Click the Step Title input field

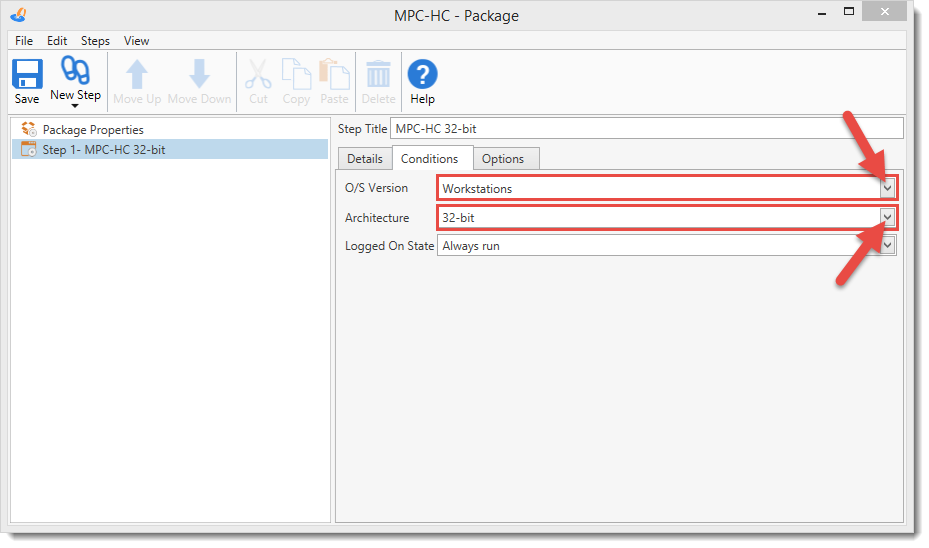tap(647, 129)
